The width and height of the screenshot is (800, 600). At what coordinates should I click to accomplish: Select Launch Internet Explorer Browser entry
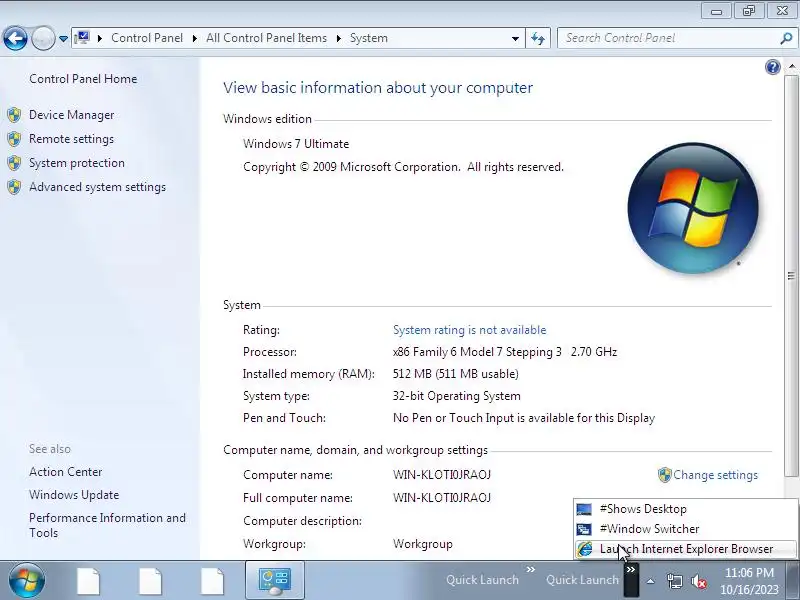pos(685,549)
